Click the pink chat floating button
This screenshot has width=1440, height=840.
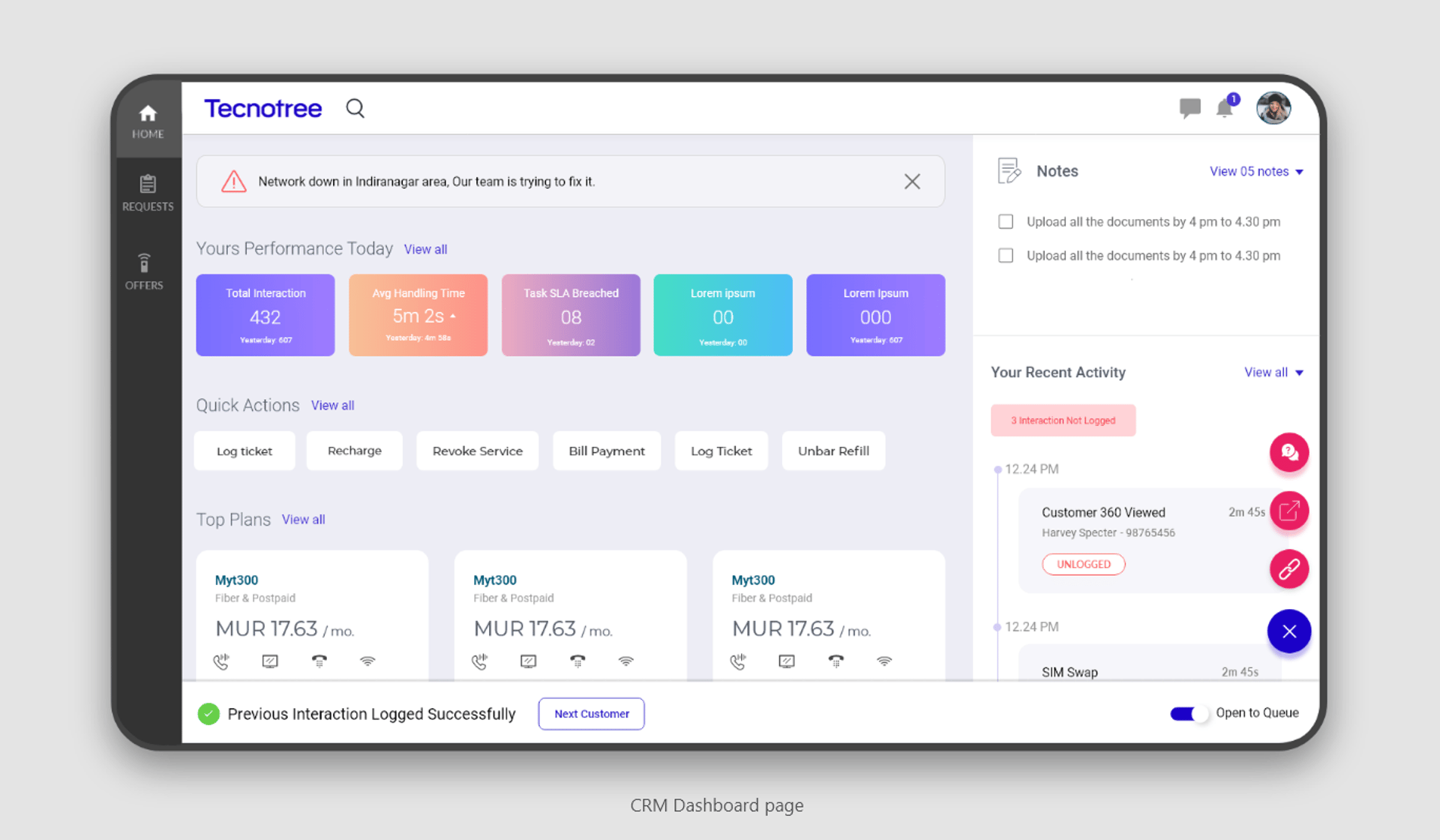pos(1288,452)
